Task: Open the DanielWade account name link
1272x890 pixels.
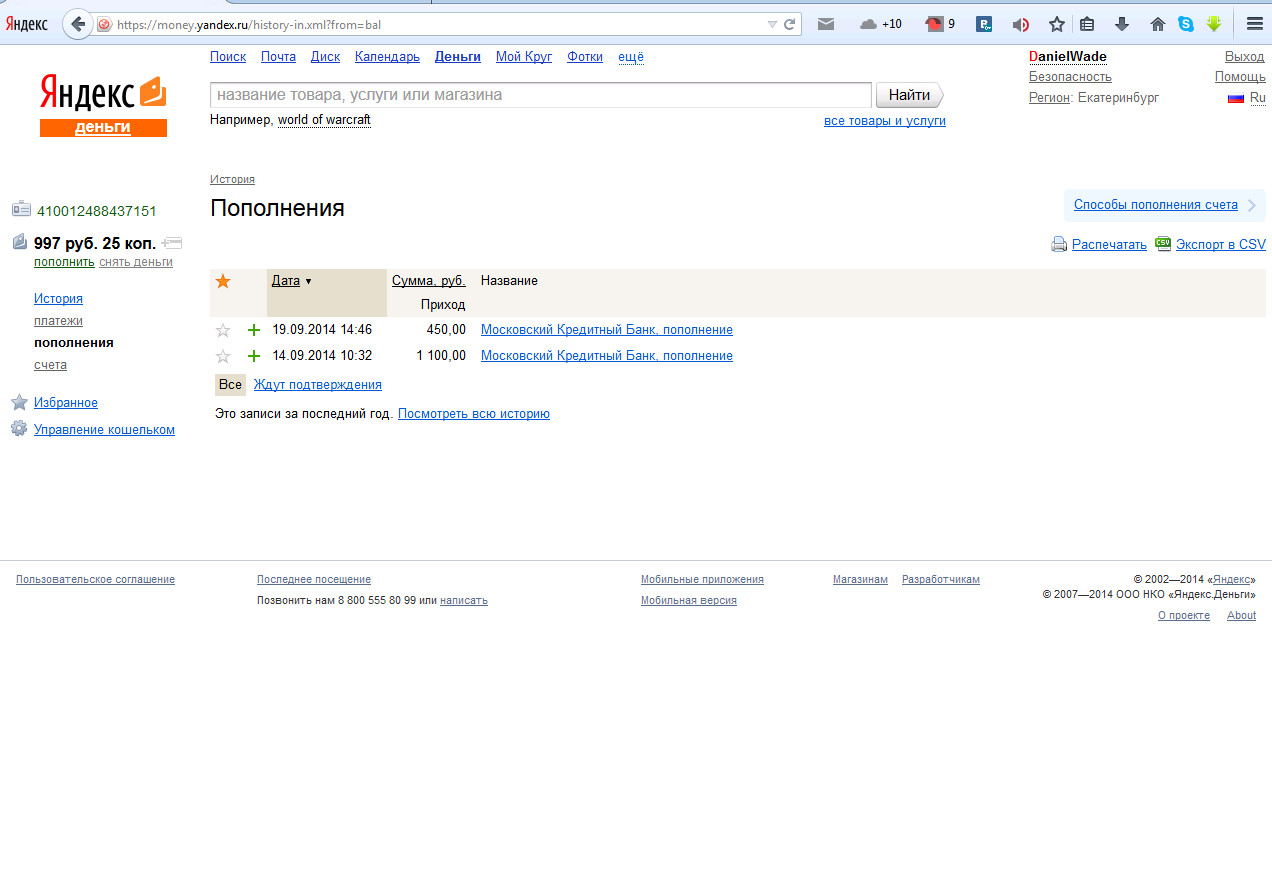Action: point(1068,57)
